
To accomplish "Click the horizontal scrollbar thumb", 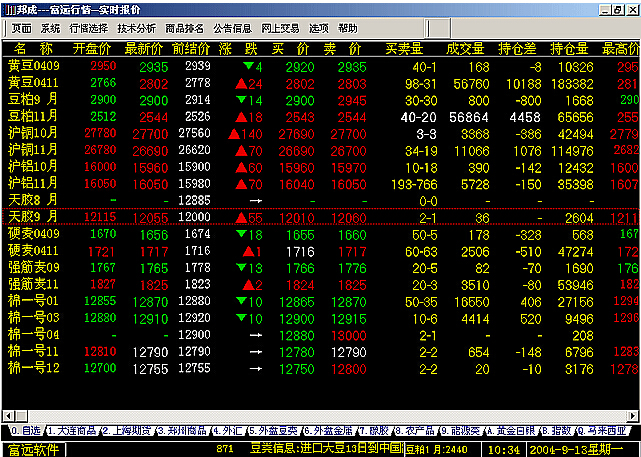I will tap(21, 417).
